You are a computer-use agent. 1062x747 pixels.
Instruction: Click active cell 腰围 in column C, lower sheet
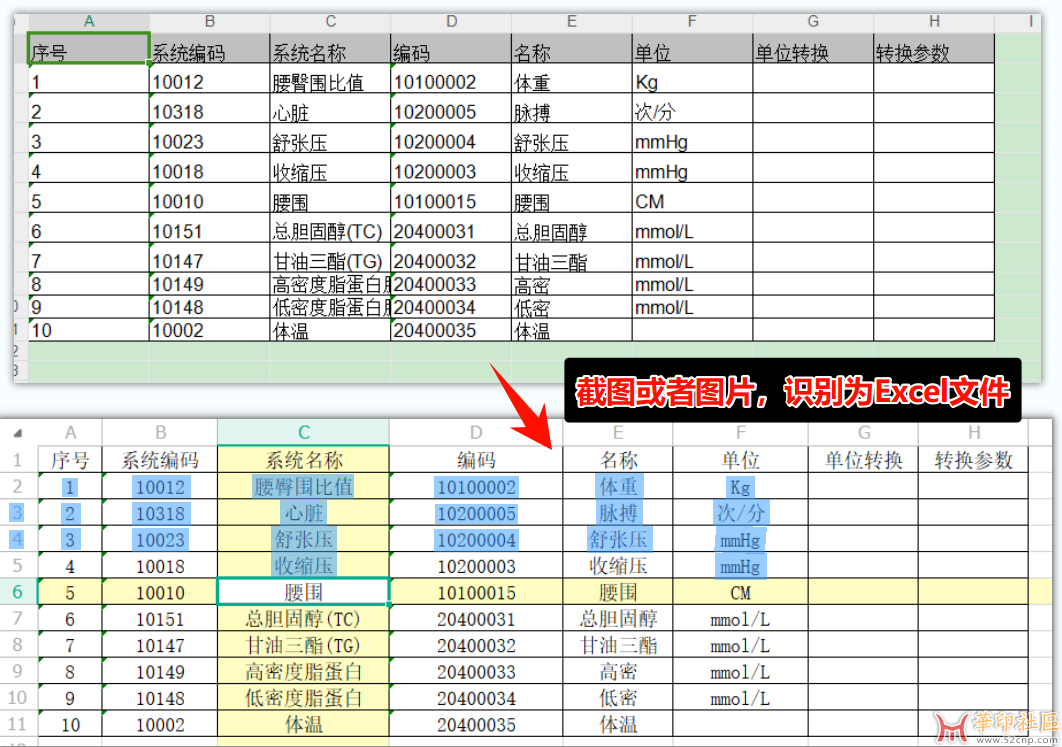point(303,592)
